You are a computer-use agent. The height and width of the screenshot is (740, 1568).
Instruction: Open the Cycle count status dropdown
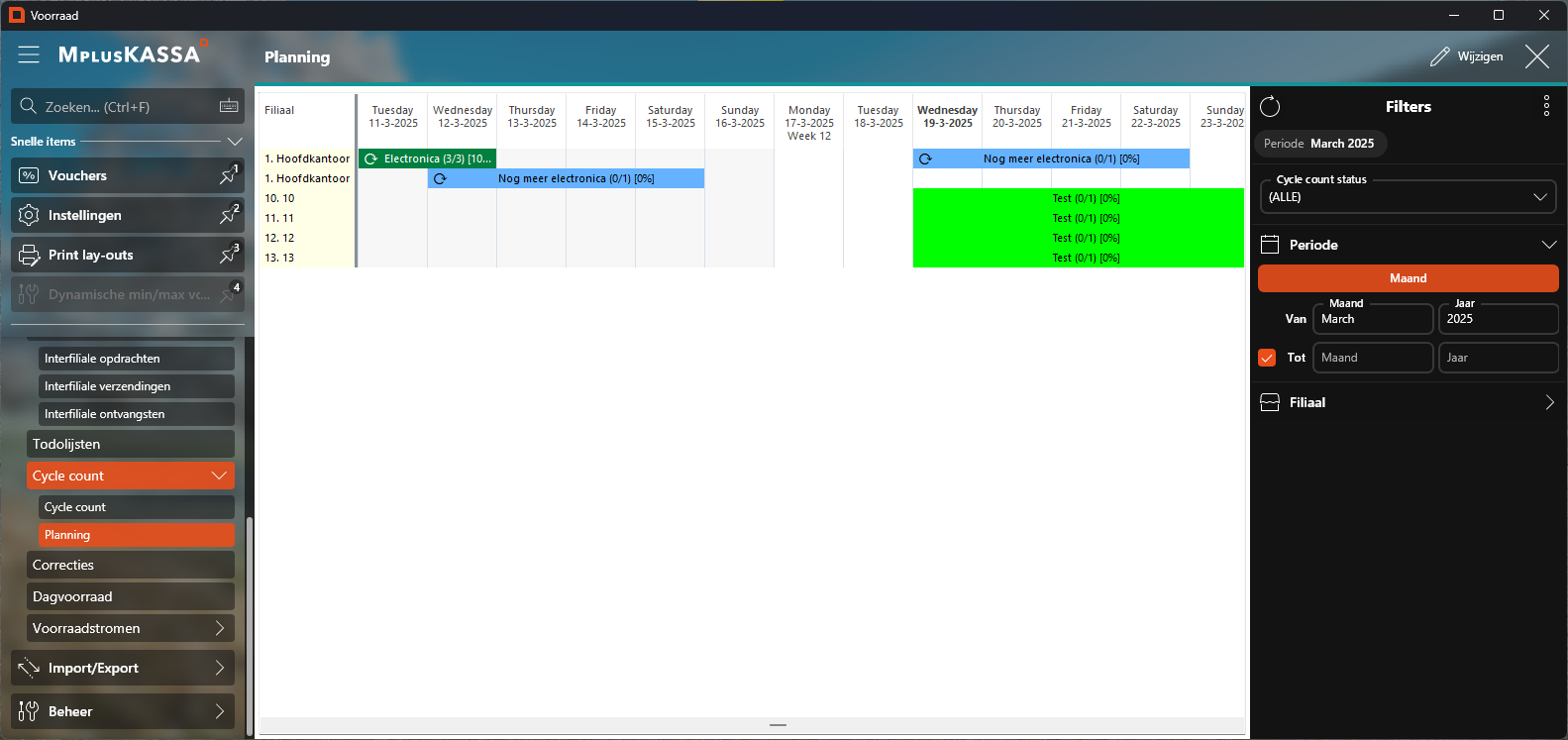point(1407,196)
